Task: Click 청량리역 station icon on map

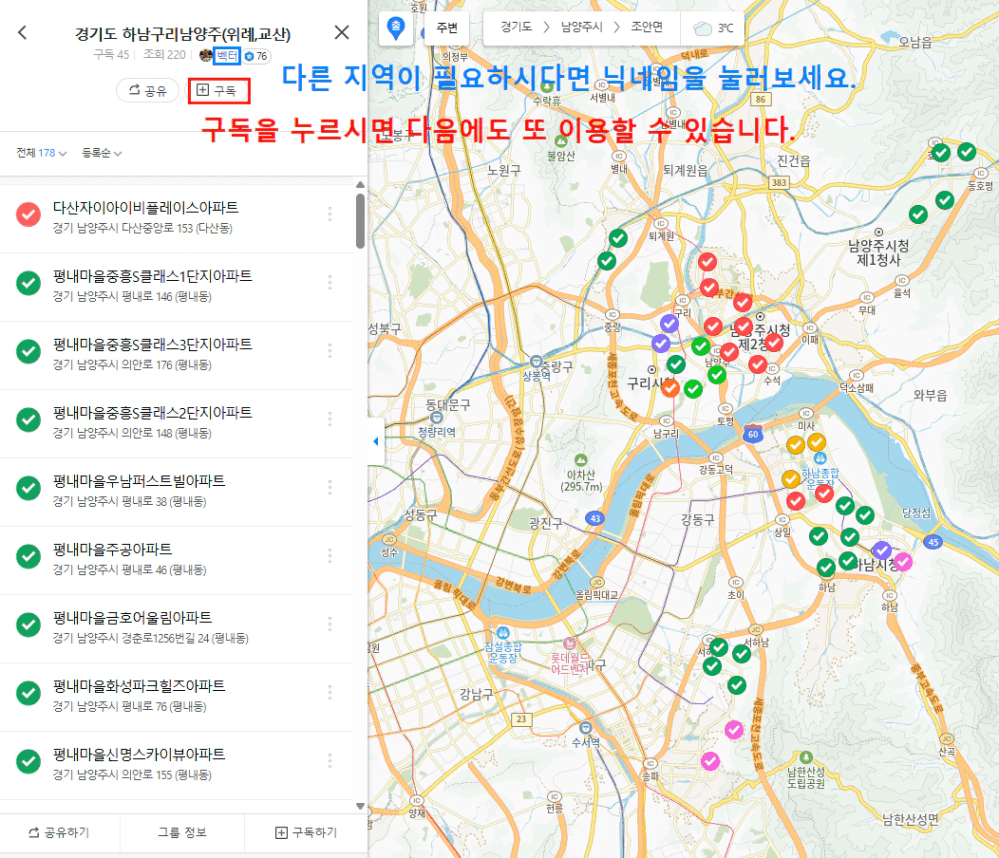Action: coord(436,418)
